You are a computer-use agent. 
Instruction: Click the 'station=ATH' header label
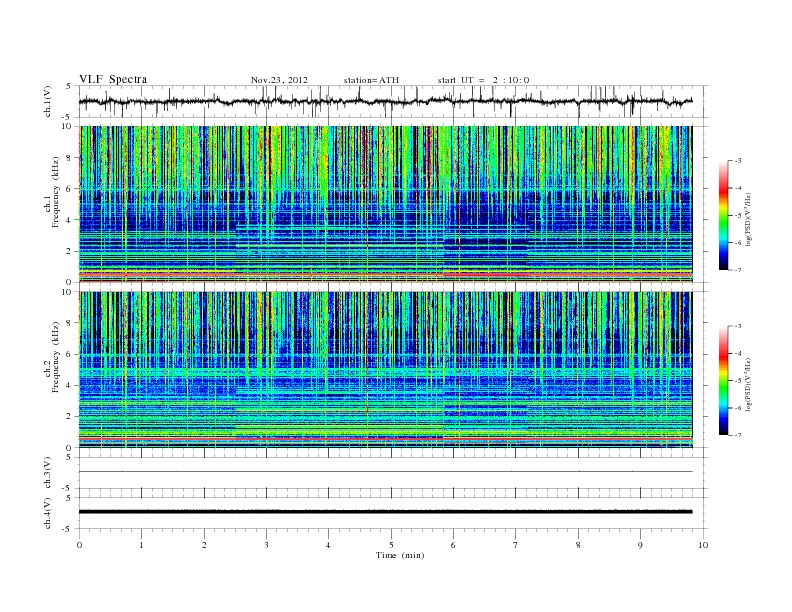coord(371,80)
